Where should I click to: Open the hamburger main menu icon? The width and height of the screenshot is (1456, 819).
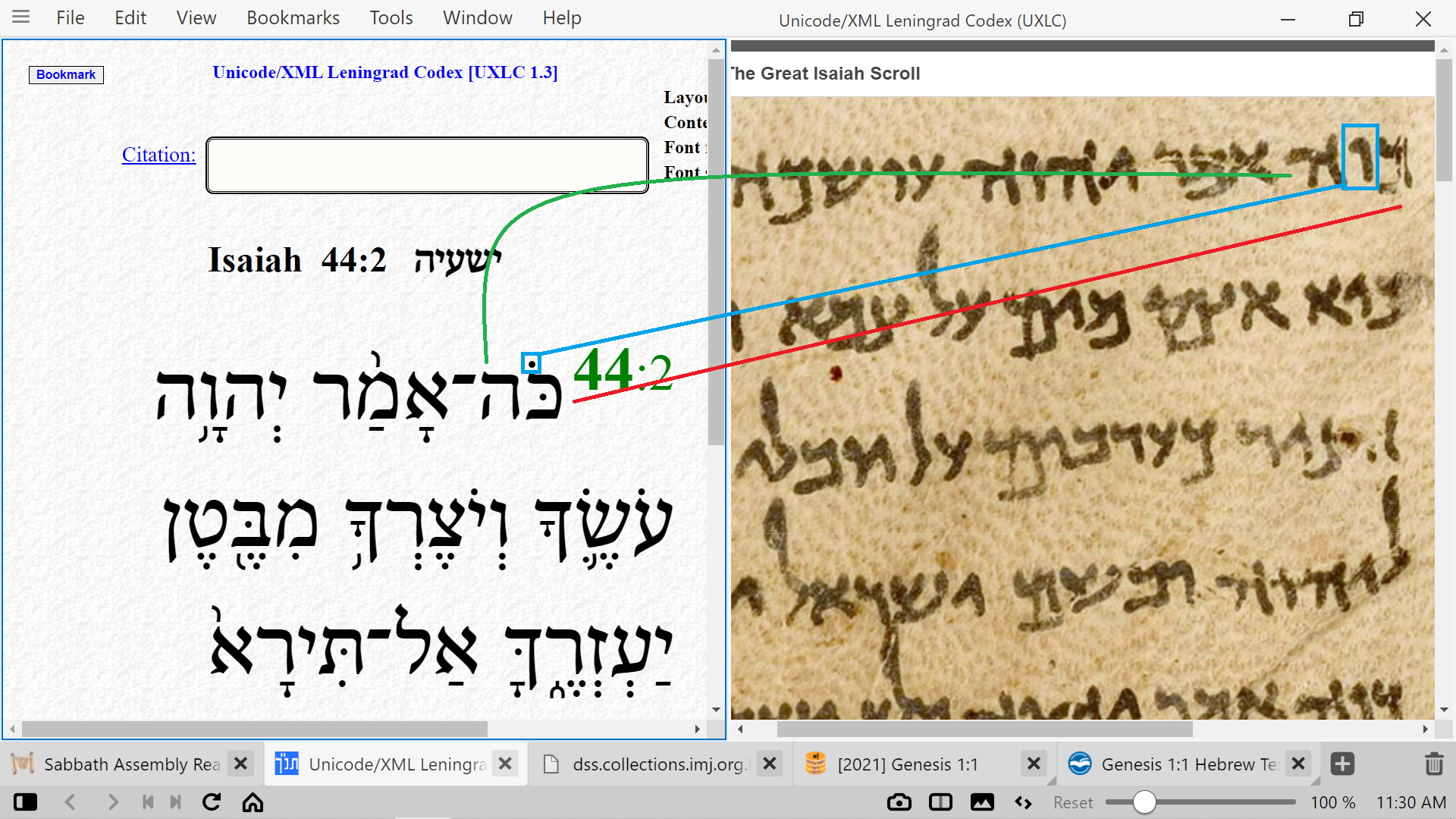[20, 17]
